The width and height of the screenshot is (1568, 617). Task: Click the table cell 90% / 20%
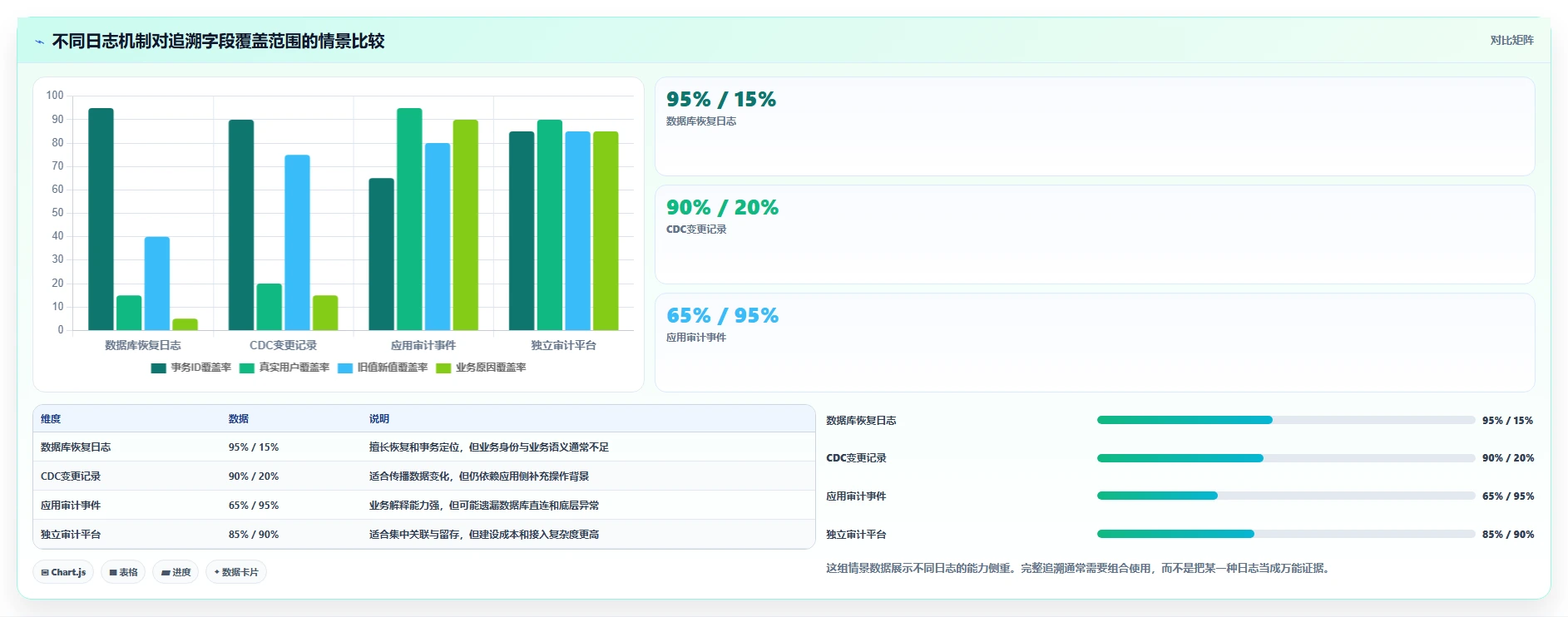254,476
